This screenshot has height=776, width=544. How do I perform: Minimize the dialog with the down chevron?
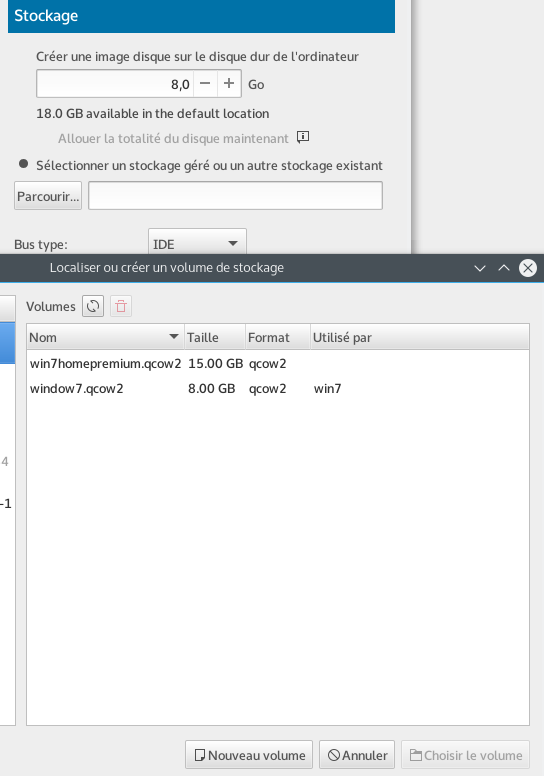[480, 268]
